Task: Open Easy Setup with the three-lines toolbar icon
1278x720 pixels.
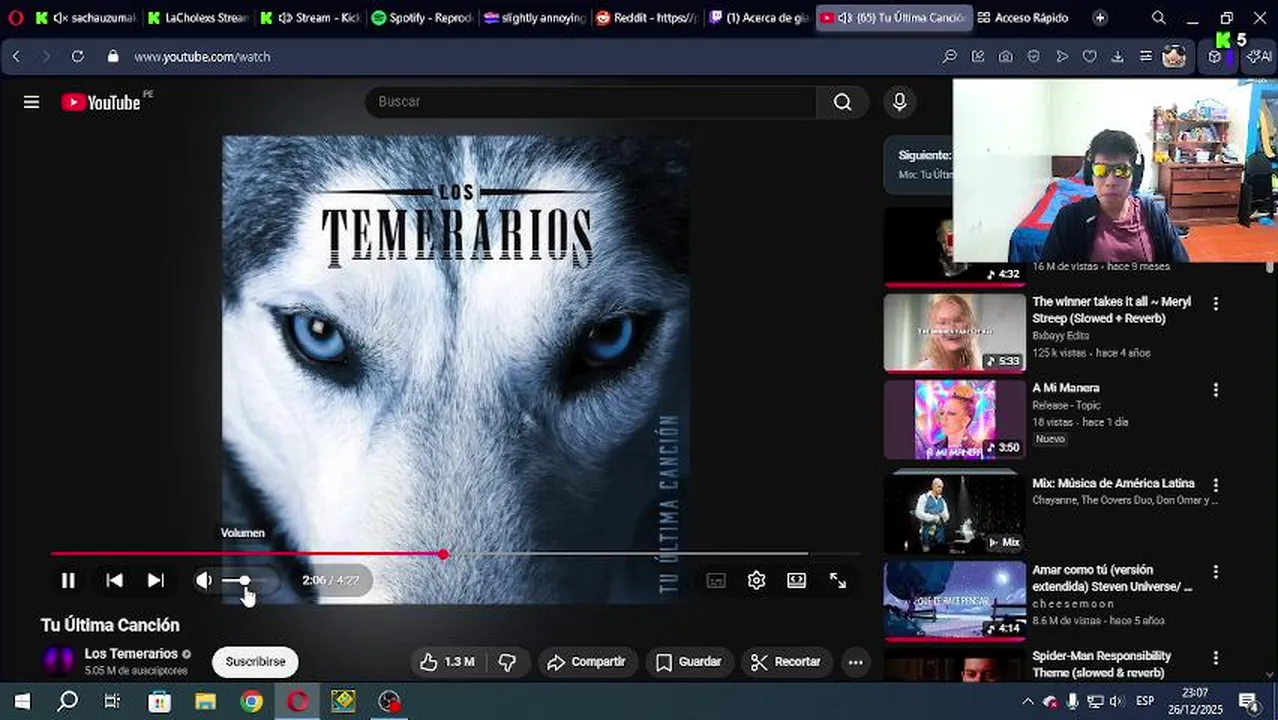Action: (1145, 57)
